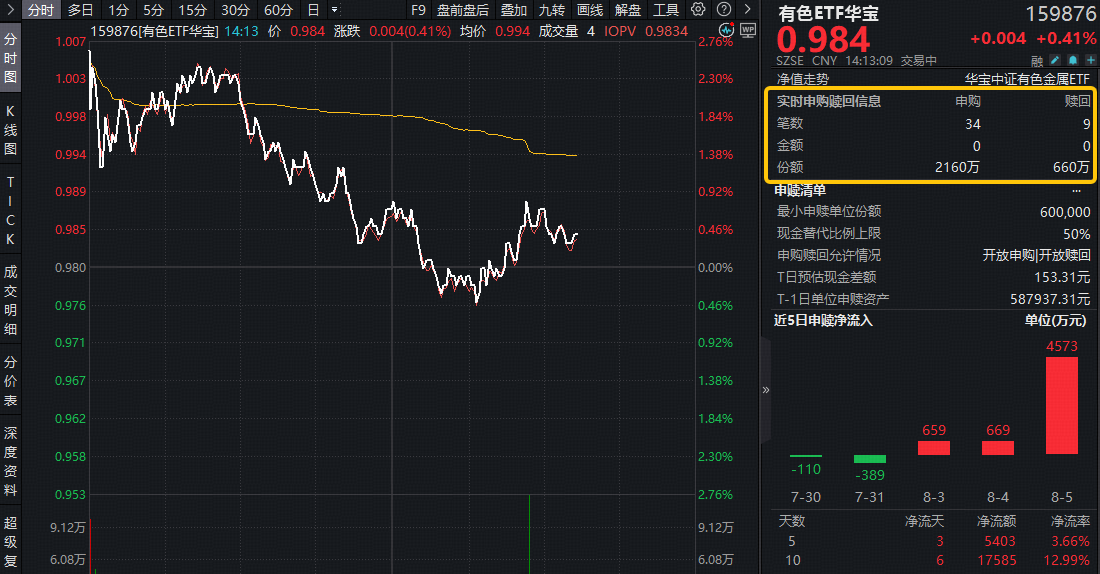Select the 1分 period
The image size is (1100, 574).
[x=119, y=10]
